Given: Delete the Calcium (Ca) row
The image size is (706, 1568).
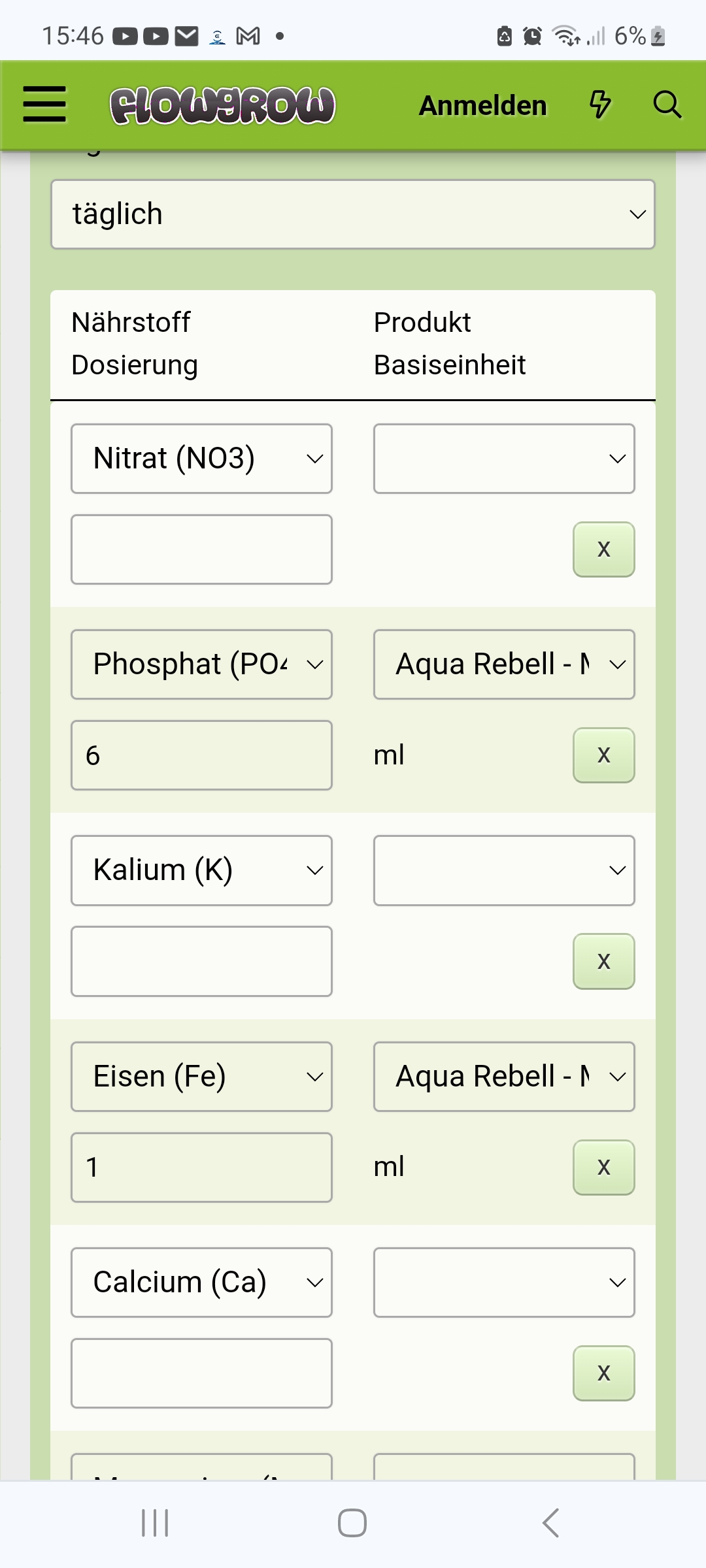Looking at the screenshot, I should (603, 1373).
